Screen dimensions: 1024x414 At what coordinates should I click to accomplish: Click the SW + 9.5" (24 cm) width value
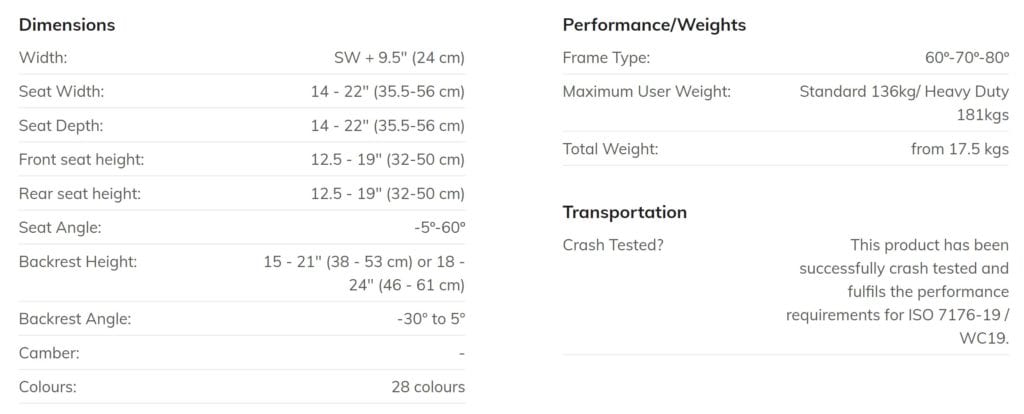(x=399, y=58)
